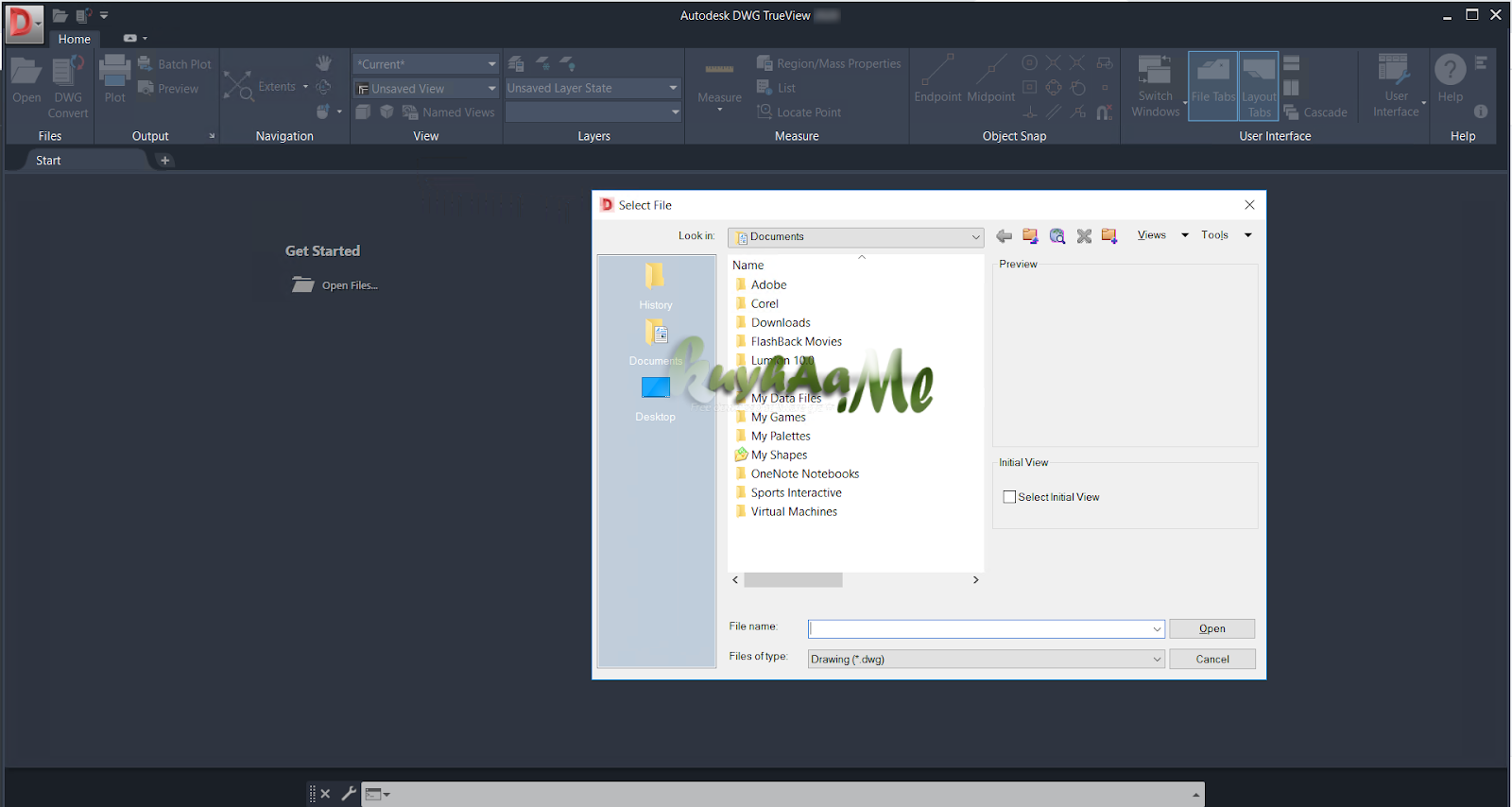The height and width of the screenshot is (807, 1512).
Task: Create a new folder in Select File dialog
Action: [x=1109, y=236]
